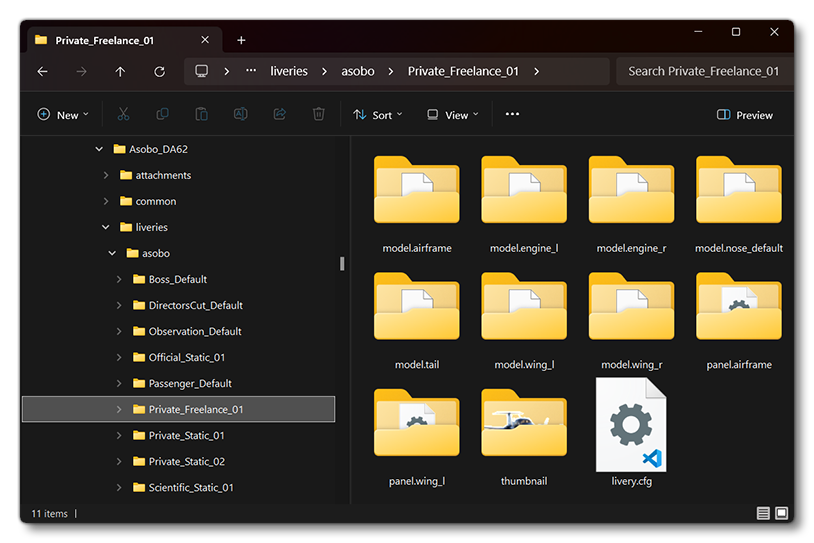Click asobo in the address breadcrumb

pyautogui.click(x=358, y=71)
